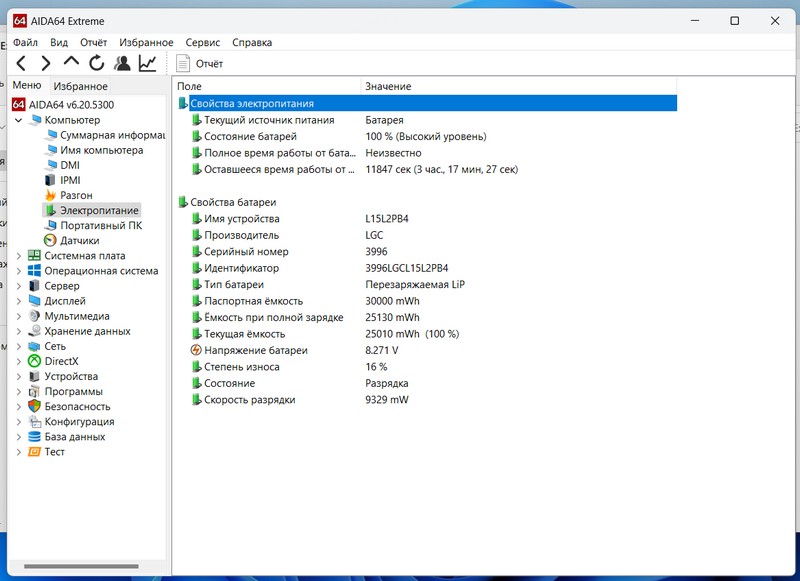The height and width of the screenshot is (581, 800).
Task: Open the Файл menu
Action: pos(26,43)
